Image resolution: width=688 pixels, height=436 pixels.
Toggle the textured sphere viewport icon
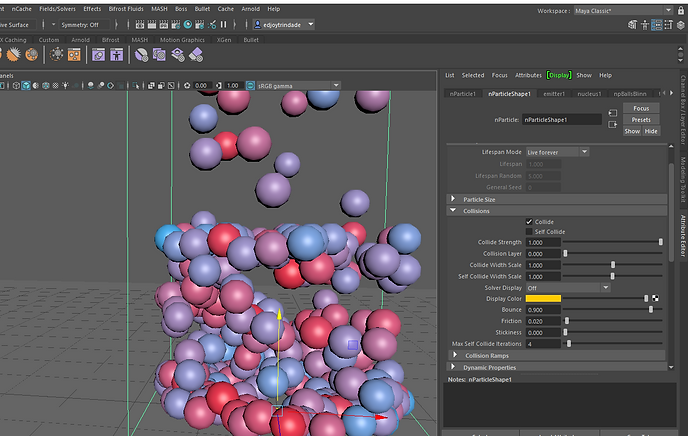46,86
